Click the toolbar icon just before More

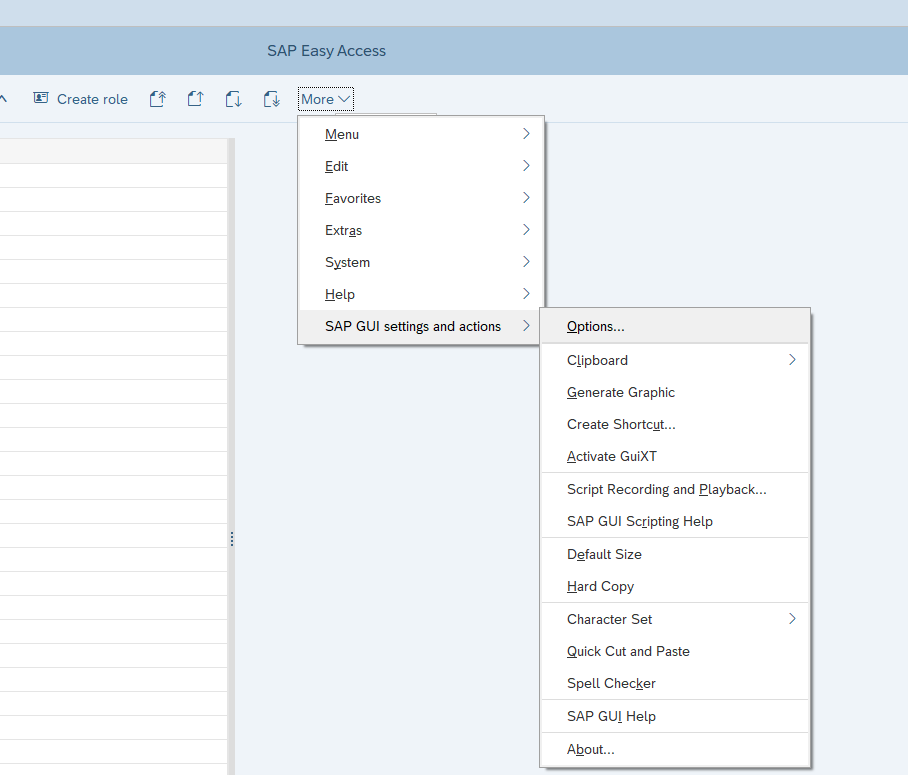(272, 99)
